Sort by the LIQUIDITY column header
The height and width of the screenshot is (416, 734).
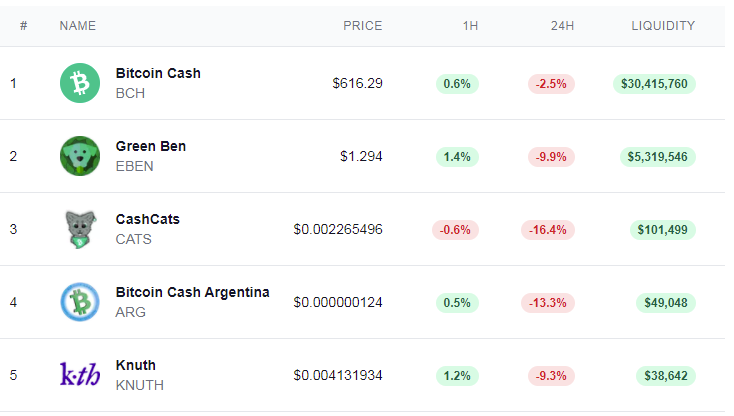tap(663, 26)
